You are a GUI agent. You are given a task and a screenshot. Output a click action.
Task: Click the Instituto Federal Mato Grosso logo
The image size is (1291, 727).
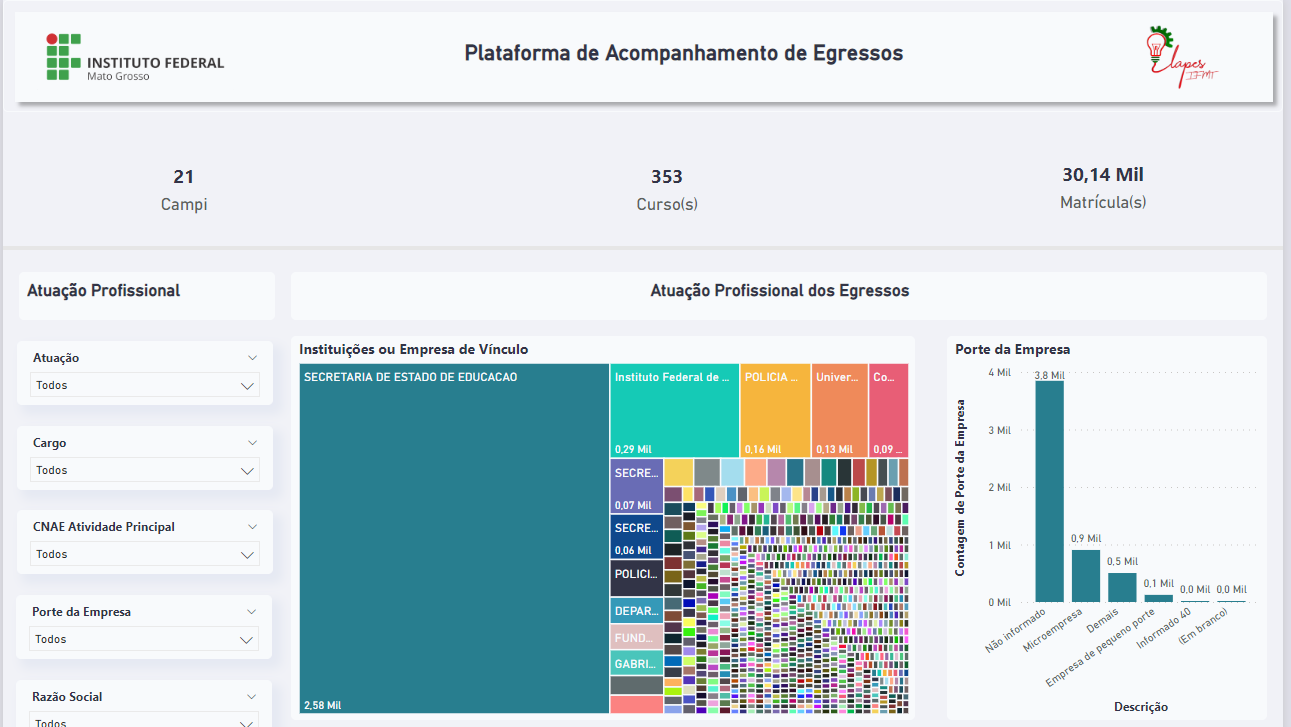135,57
